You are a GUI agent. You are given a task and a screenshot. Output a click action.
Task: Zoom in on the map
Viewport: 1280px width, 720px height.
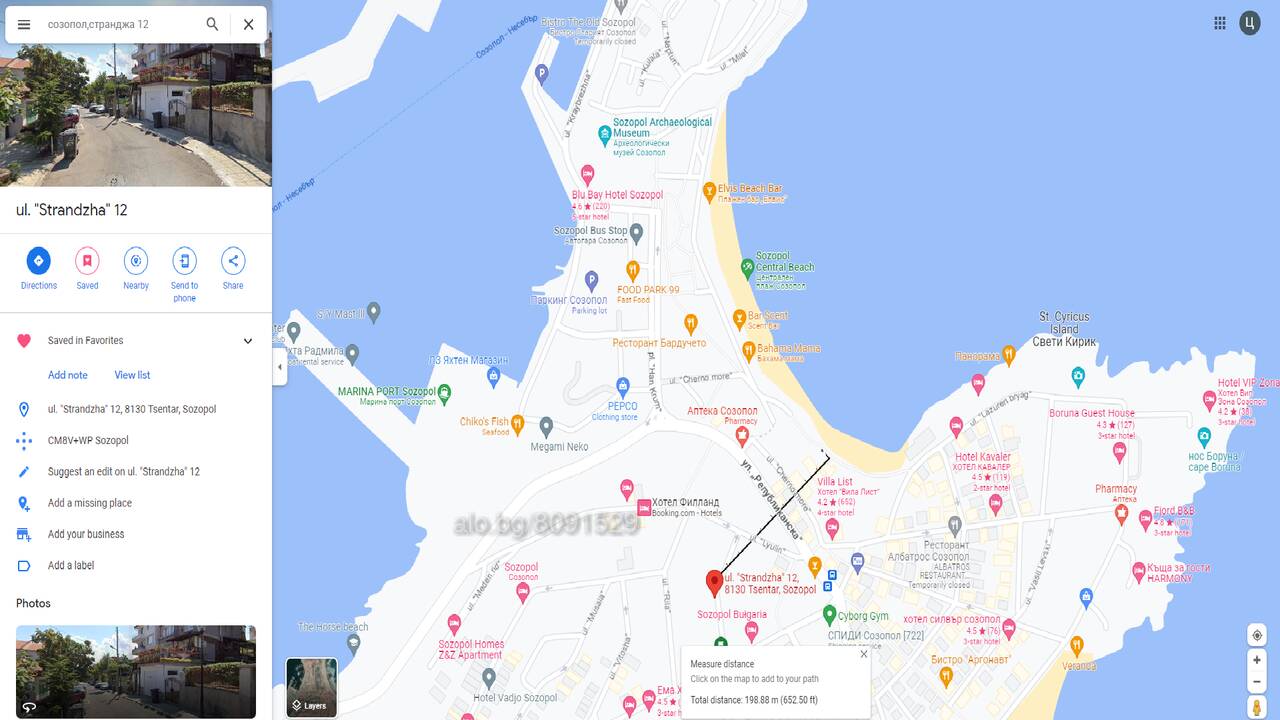pyautogui.click(x=1257, y=660)
